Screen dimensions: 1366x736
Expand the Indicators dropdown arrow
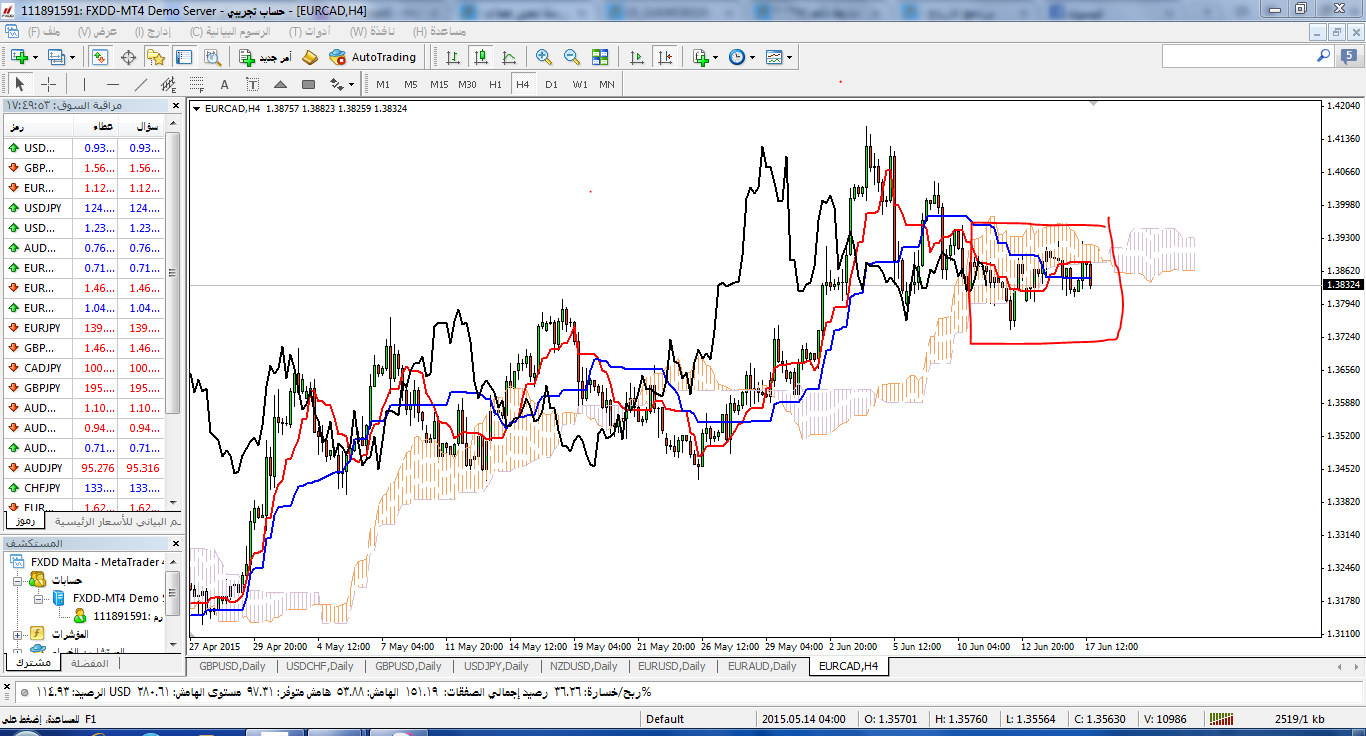click(x=715, y=57)
